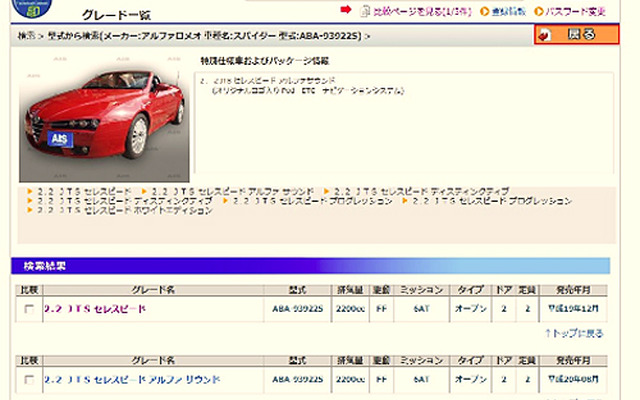Click the 平成19年12月 release date cell
Viewport: 640px width, 400px height.
(x=573, y=309)
